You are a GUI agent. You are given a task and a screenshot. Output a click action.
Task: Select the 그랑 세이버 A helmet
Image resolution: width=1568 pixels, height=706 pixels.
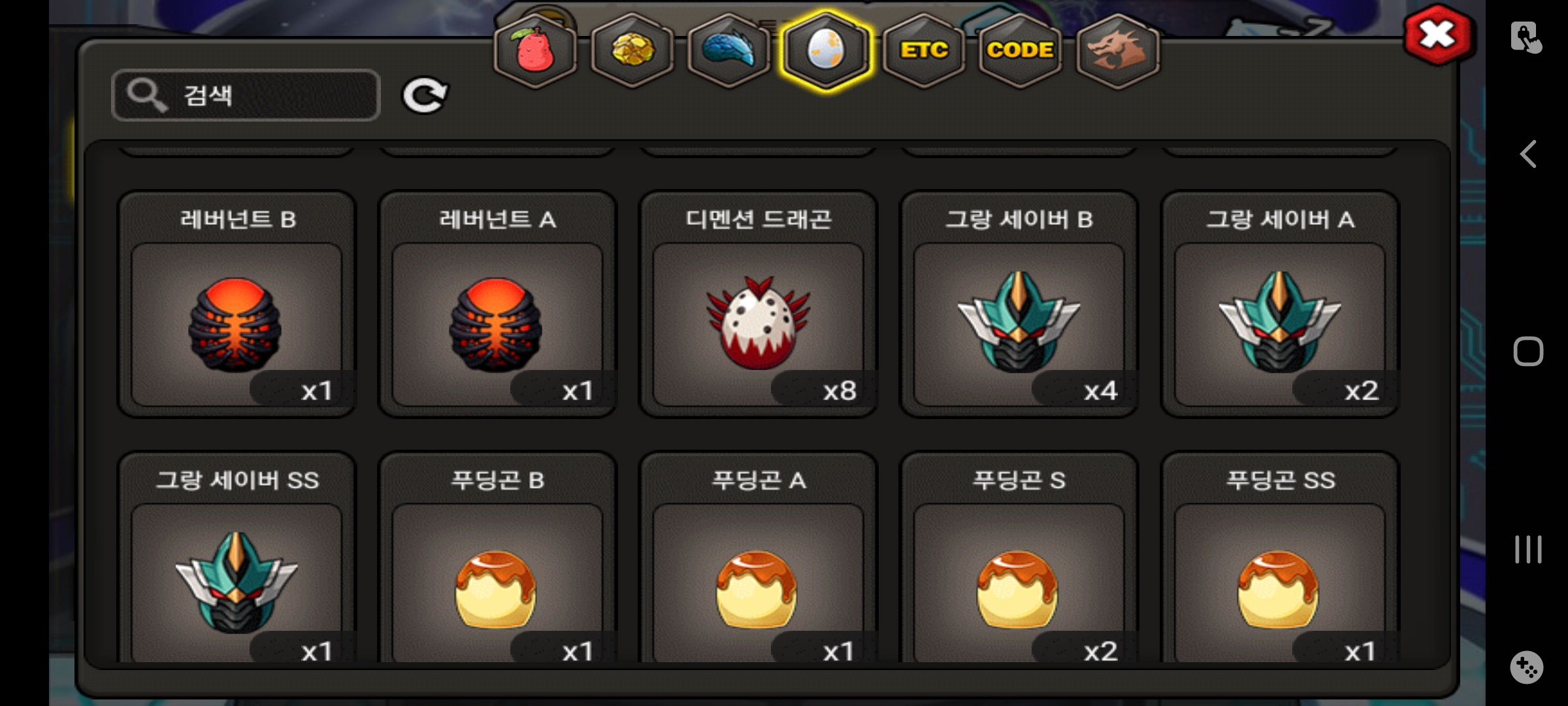click(x=1279, y=304)
